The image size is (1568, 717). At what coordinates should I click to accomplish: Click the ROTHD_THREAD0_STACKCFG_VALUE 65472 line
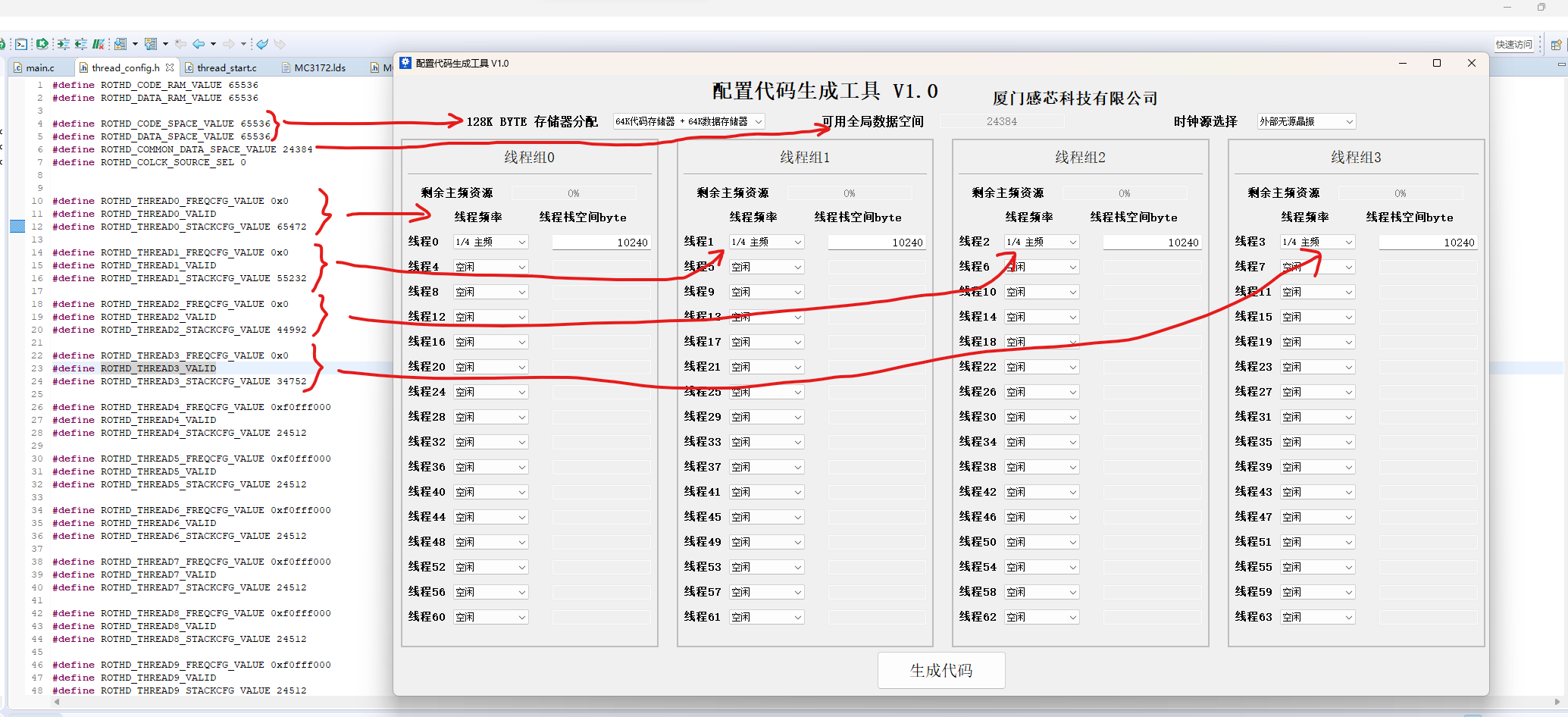(x=180, y=227)
